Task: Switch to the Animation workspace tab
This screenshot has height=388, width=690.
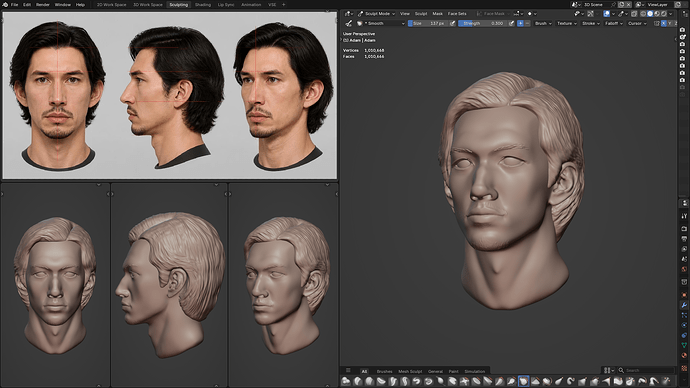Action: [x=251, y=4]
